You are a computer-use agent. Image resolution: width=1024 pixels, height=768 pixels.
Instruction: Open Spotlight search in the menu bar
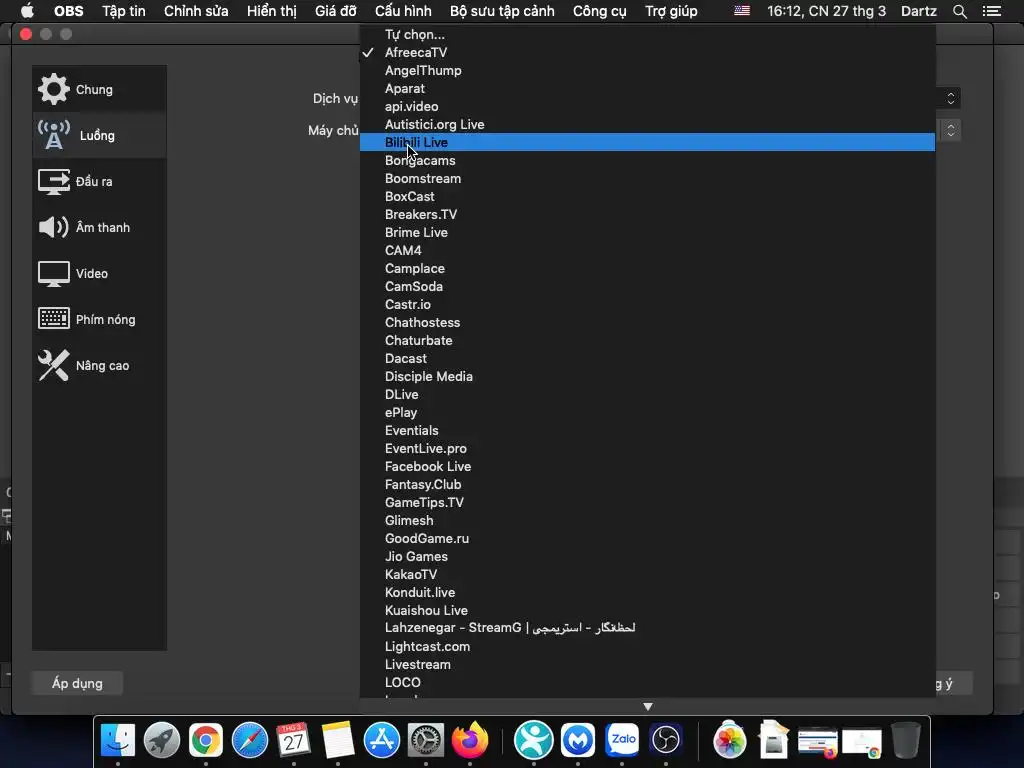click(959, 11)
